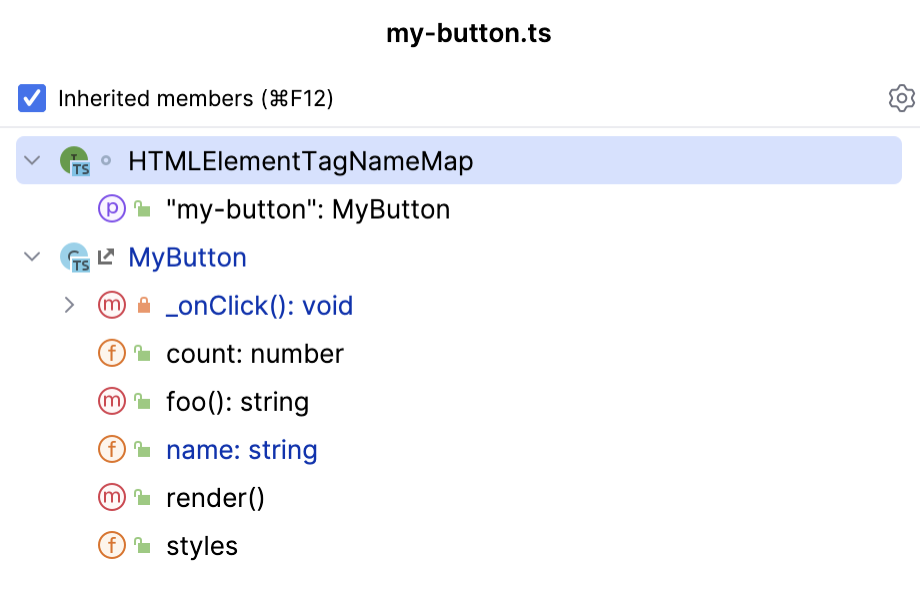Open the MyButton class link
The height and width of the screenshot is (600, 920).
[x=187, y=257]
